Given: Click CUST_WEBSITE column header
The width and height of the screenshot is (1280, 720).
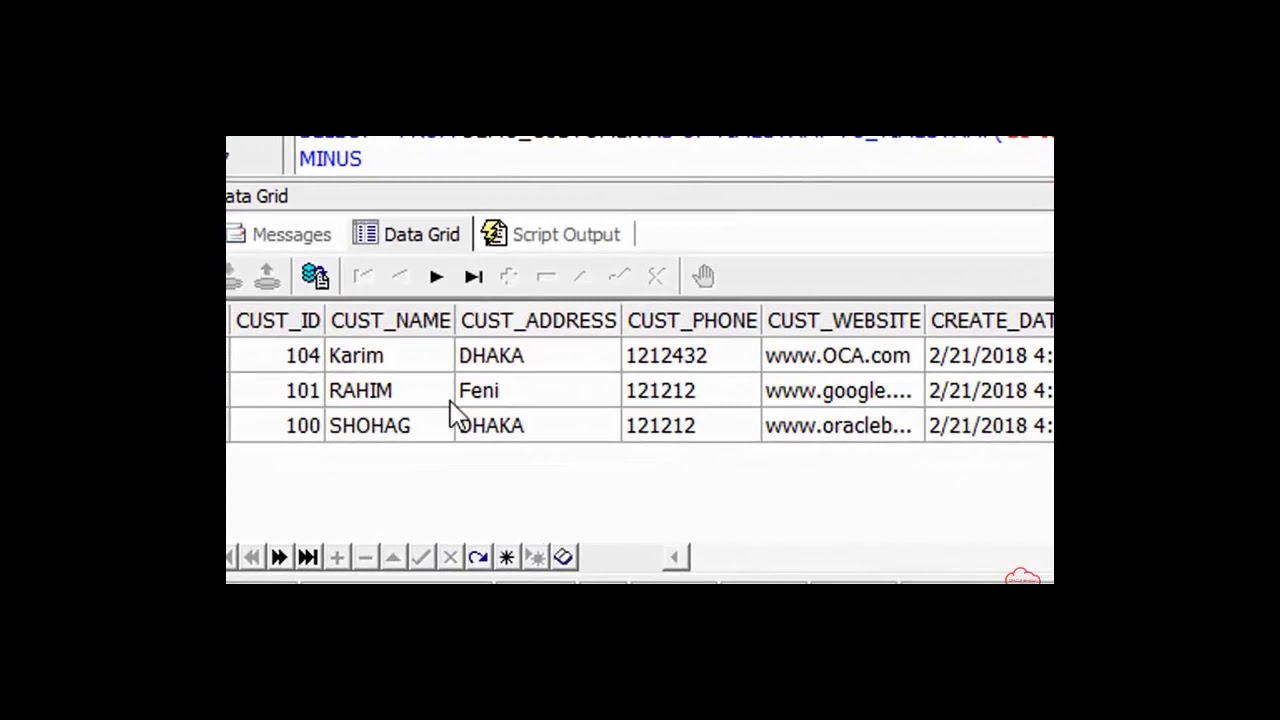Looking at the screenshot, I should 843,320.
